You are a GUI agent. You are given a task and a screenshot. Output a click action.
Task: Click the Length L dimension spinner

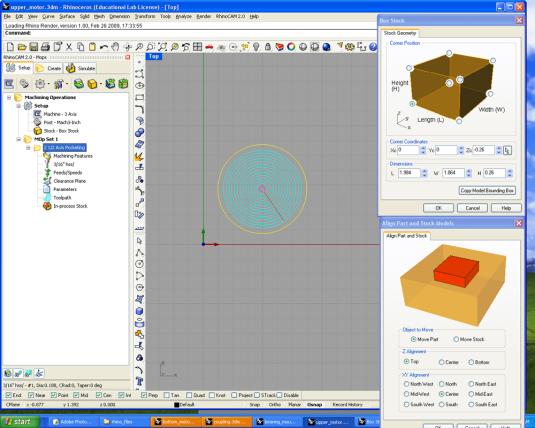tap(424, 173)
